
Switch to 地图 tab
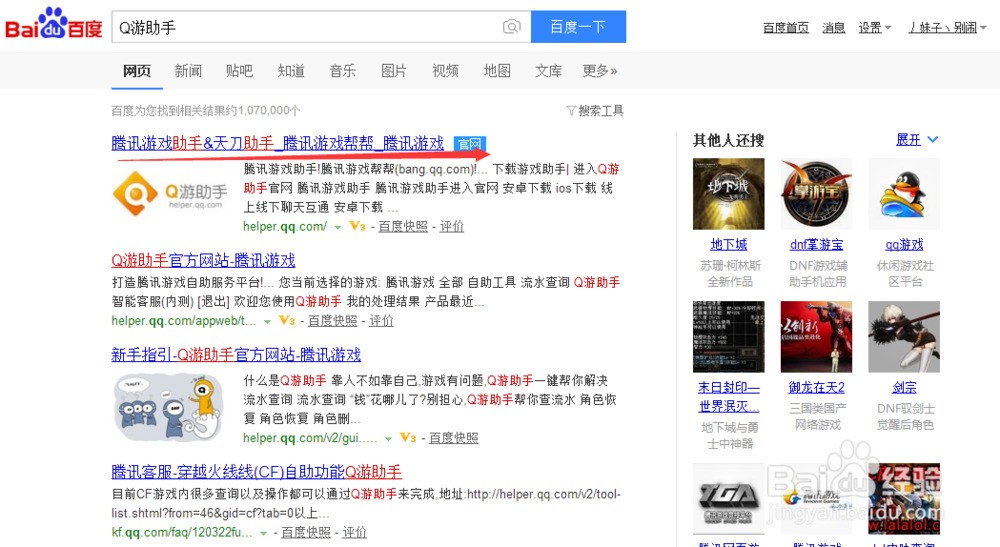(497, 71)
